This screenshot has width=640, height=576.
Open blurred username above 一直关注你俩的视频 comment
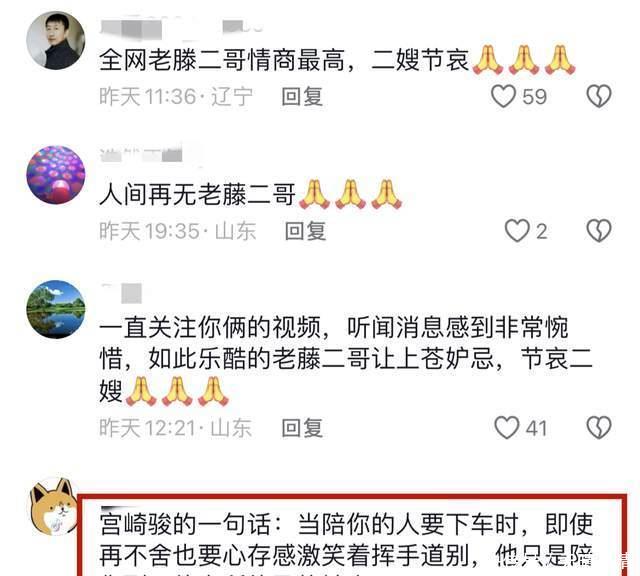coord(122,292)
